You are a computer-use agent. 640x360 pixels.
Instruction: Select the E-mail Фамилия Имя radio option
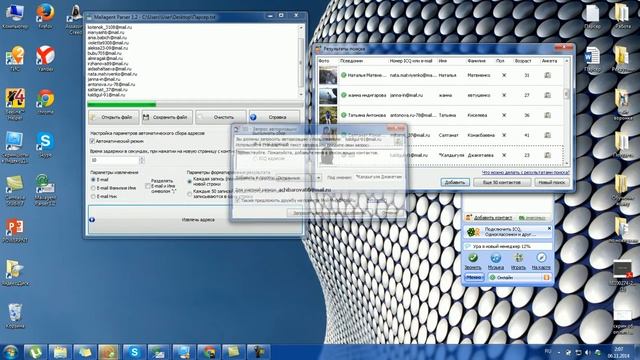pyautogui.click(x=93, y=188)
